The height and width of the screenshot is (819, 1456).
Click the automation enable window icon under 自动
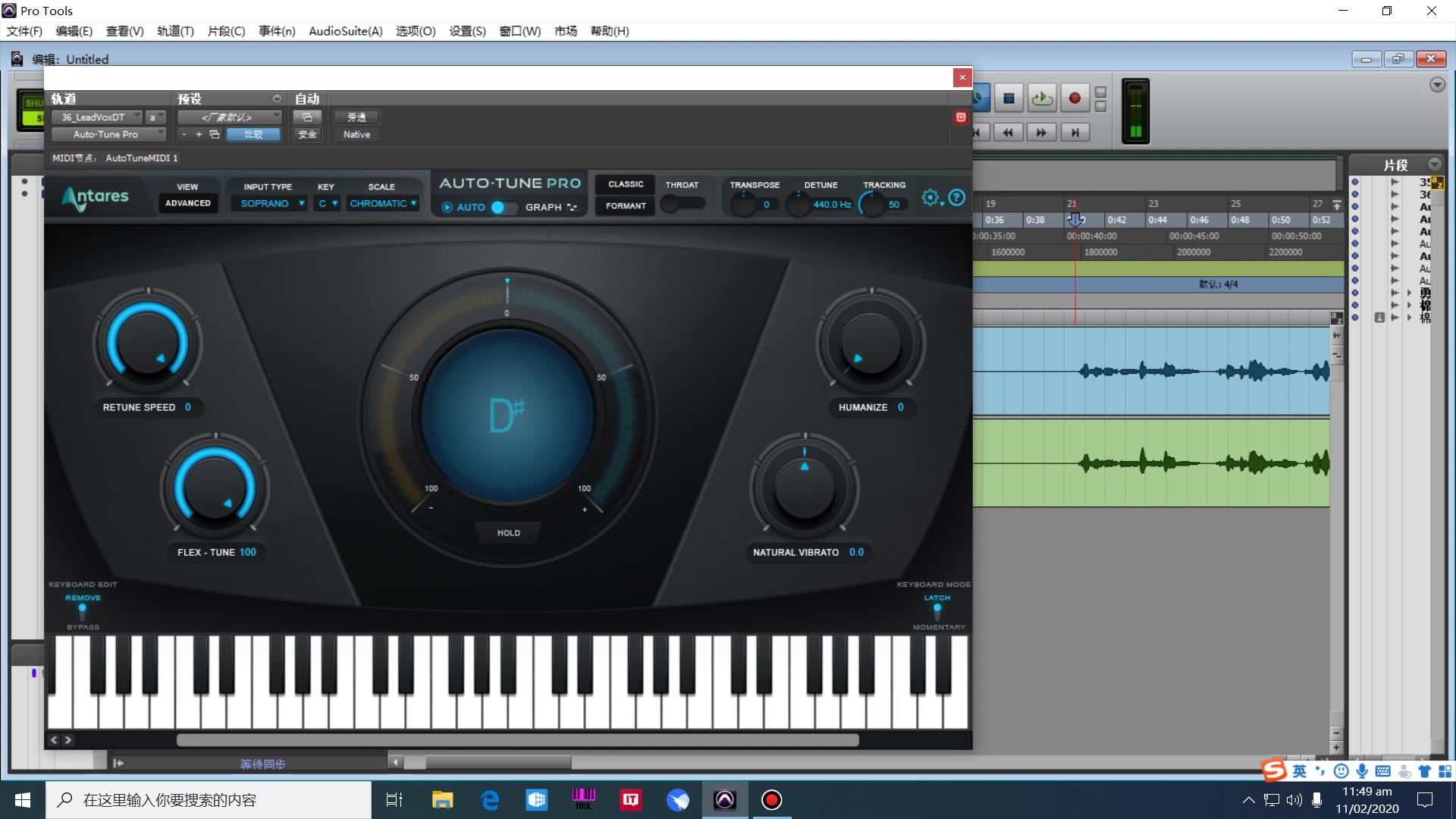(x=307, y=118)
